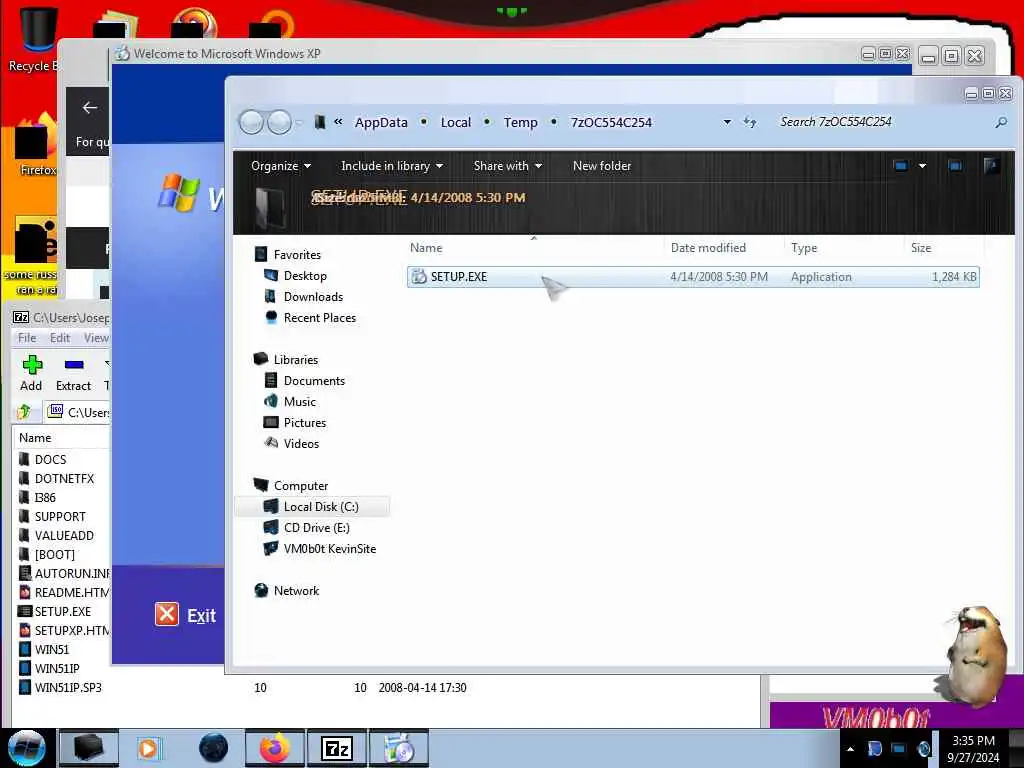
Task: Open the Share with menu
Action: click(x=507, y=166)
